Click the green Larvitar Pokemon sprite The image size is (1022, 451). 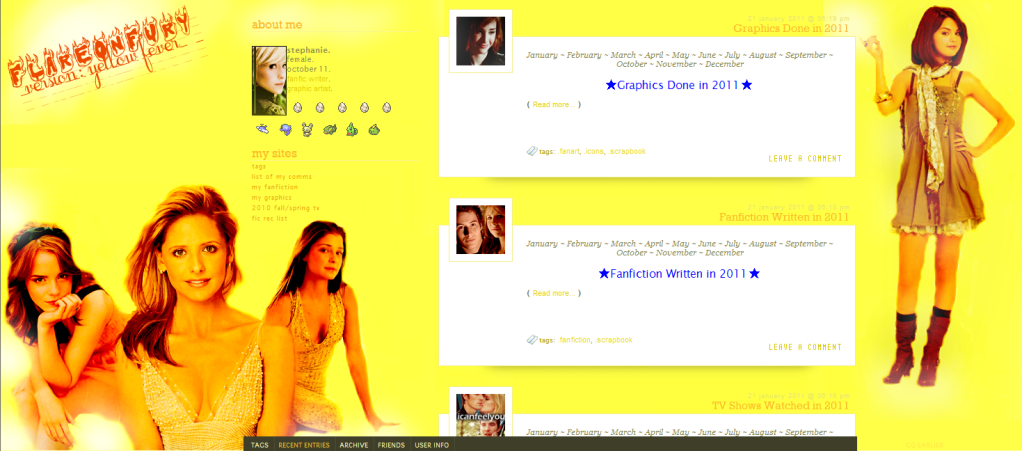(x=351, y=129)
